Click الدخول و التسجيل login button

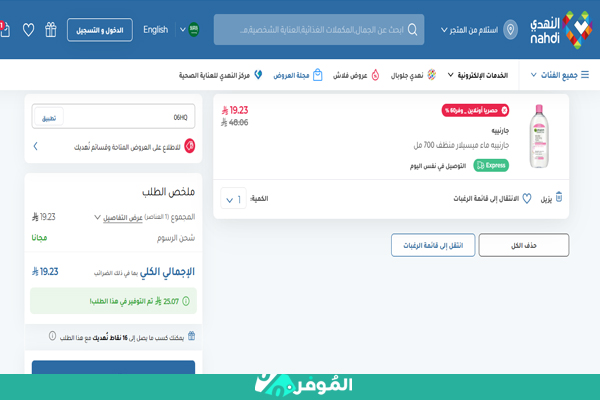(x=99, y=30)
